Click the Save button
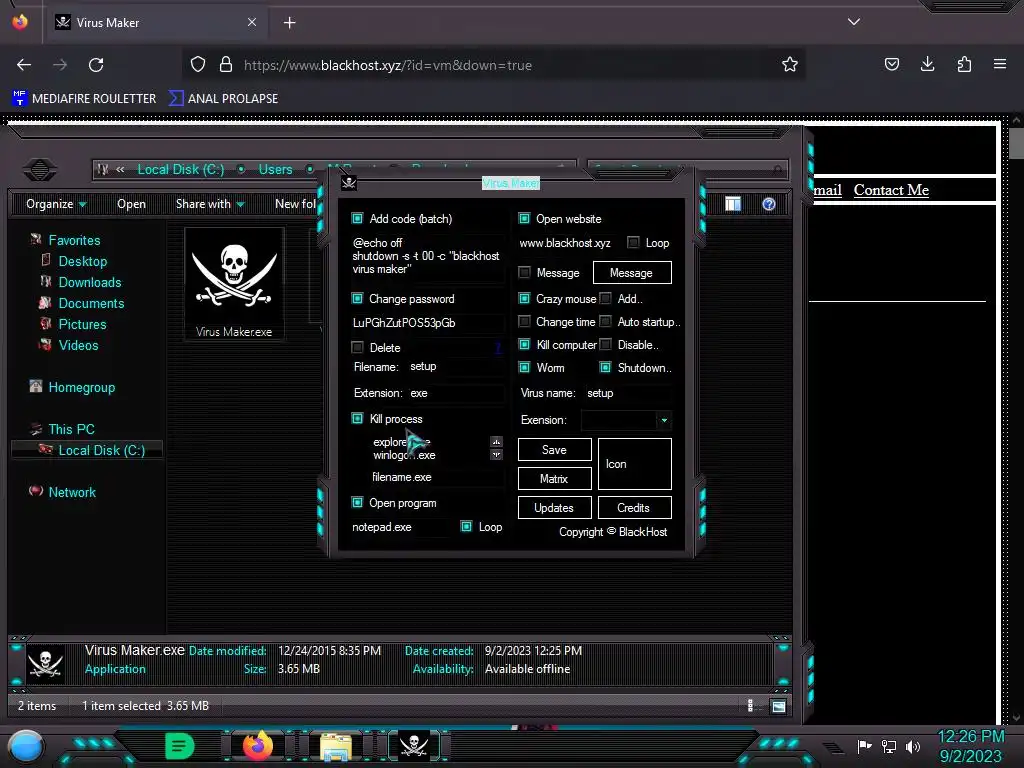The height and width of the screenshot is (768, 1024). coord(554,450)
